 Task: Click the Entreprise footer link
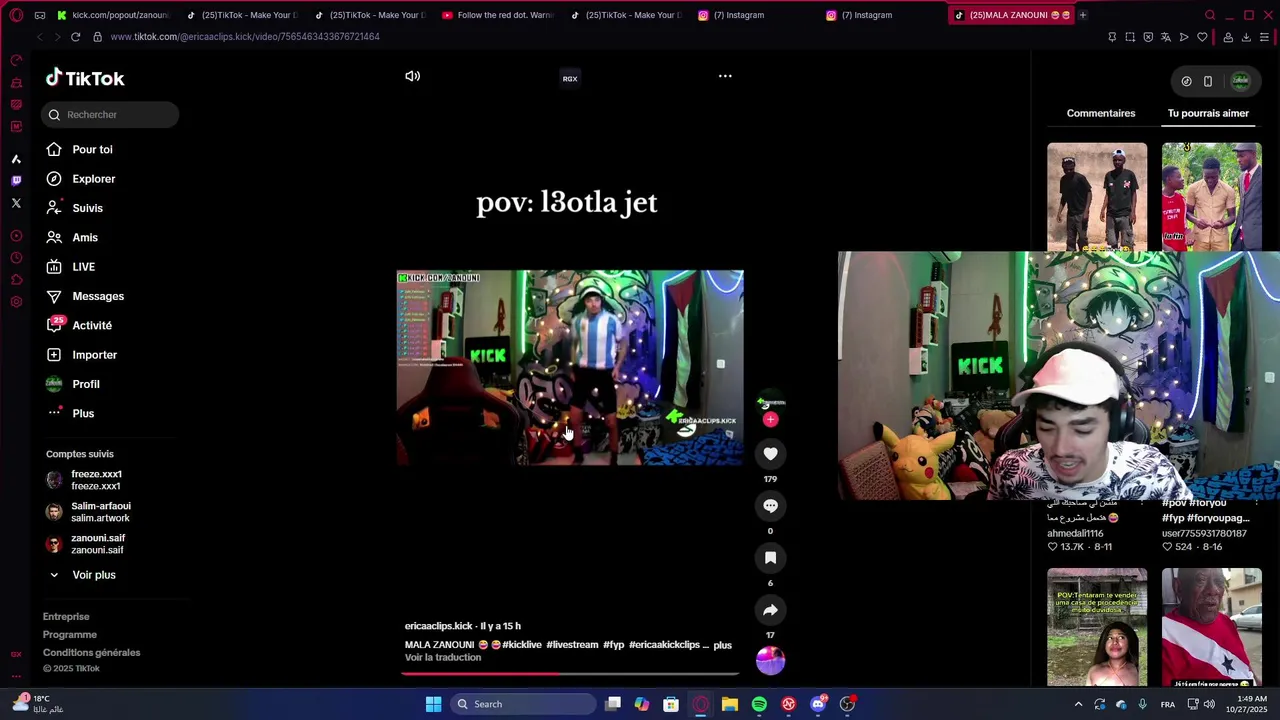66,617
